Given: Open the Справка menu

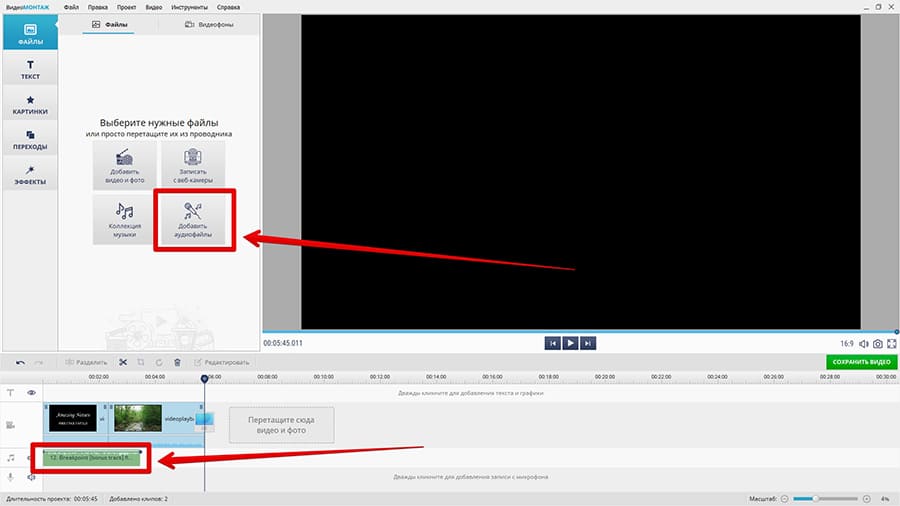Looking at the screenshot, I should pyautogui.click(x=228, y=7).
